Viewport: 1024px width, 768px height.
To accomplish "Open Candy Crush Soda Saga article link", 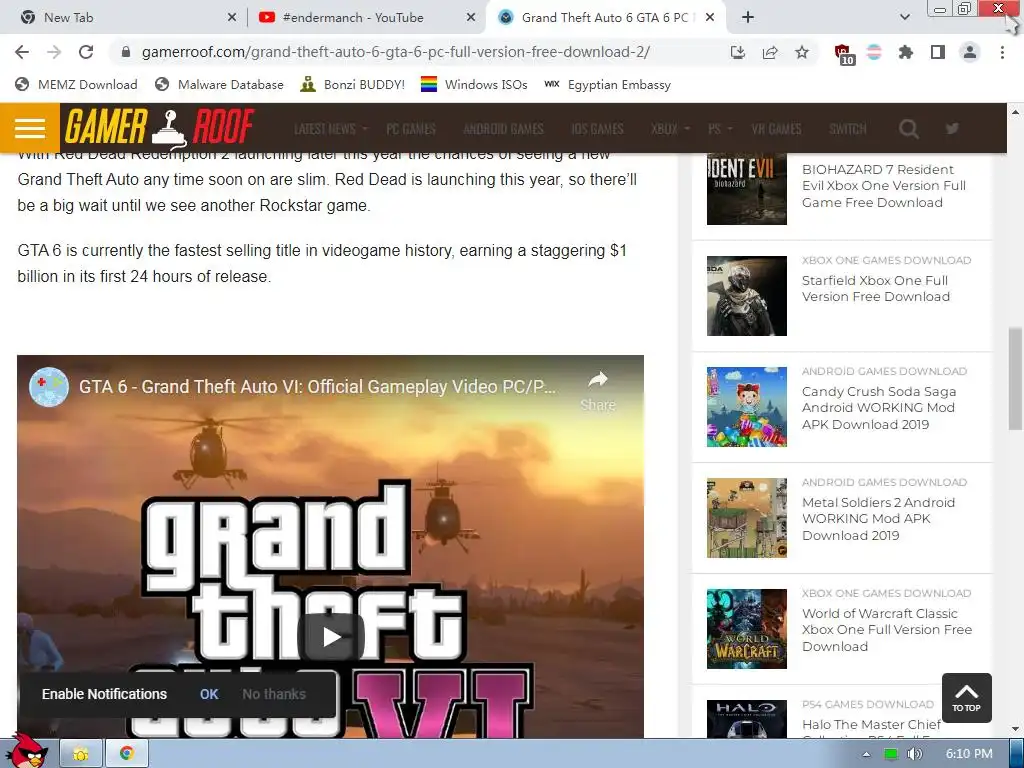I will tap(878, 408).
